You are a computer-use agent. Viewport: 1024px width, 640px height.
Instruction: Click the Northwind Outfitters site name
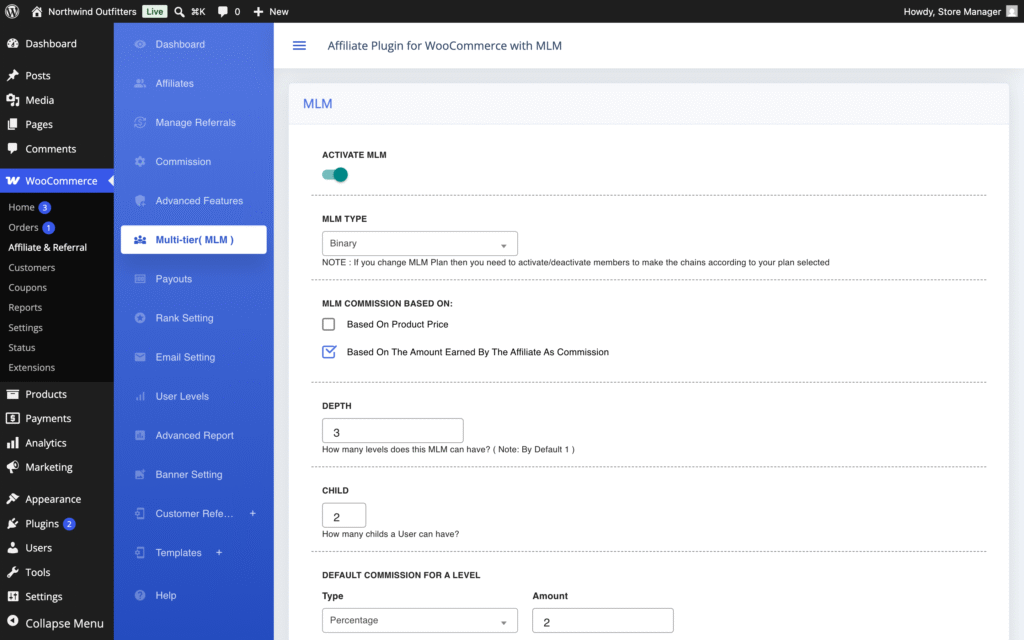92,12
